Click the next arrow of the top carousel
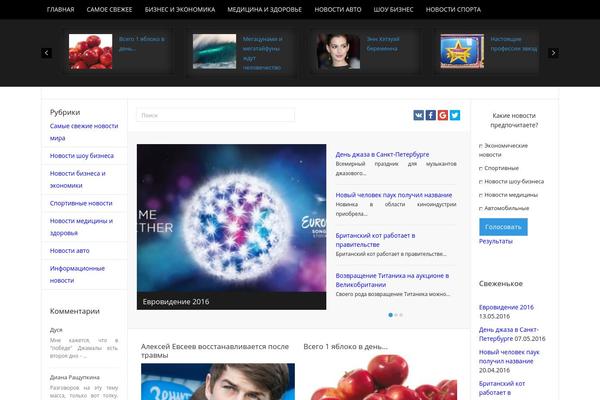Image resolution: width=600 pixels, height=400 pixels. click(553, 53)
